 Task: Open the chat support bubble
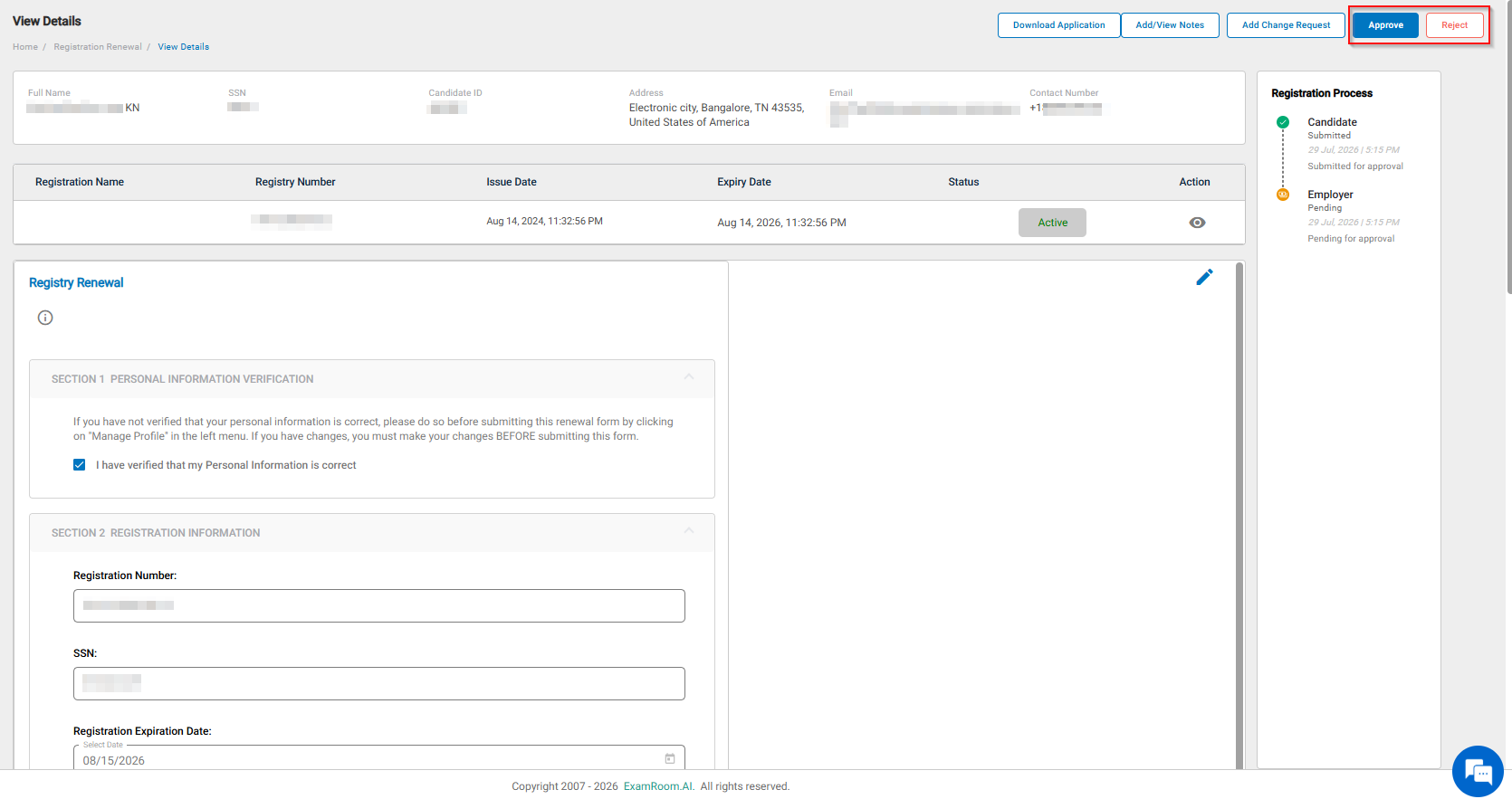(1478, 772)
